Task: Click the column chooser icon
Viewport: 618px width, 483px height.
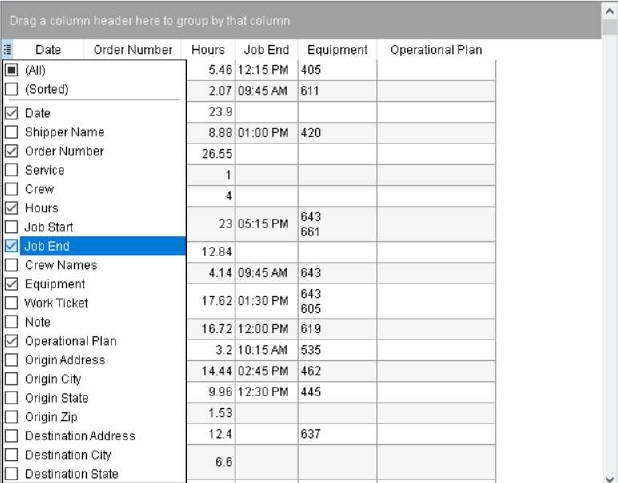Action: pyautogui.click(x=7, y=49)
